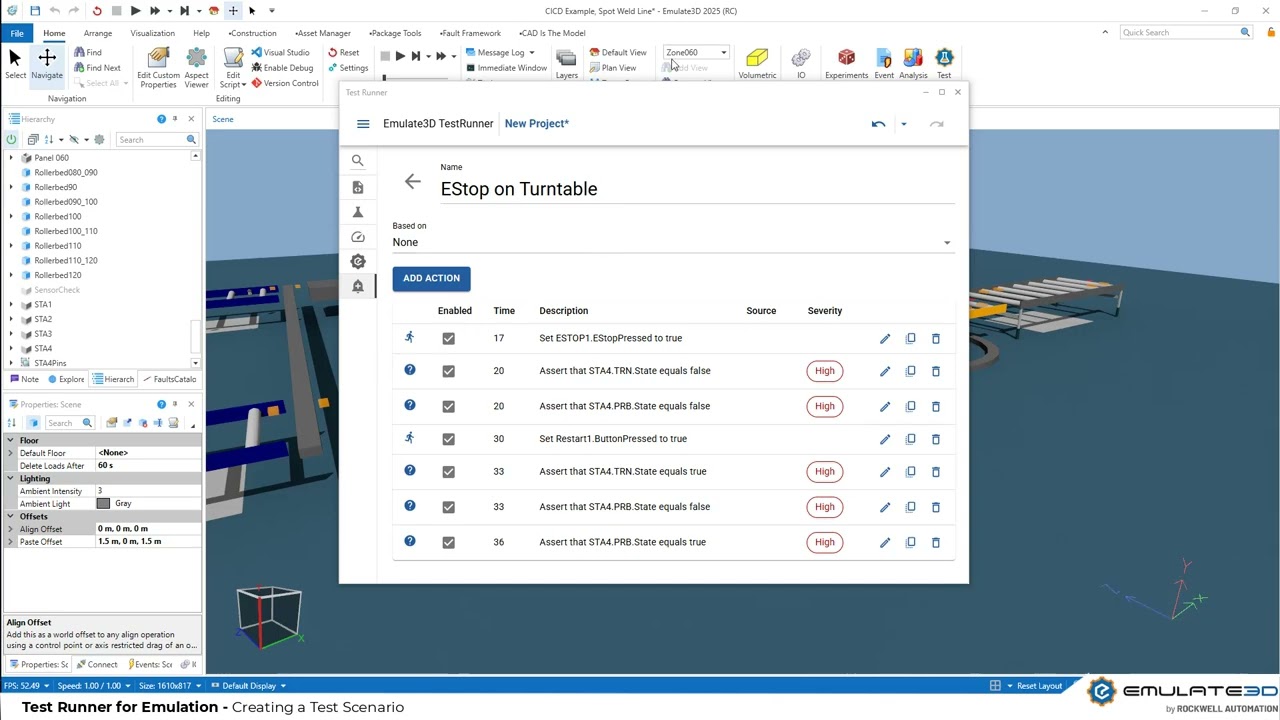Uncheck Enabled for time 20 PRB.State assertion
Image resolution: width=1280 pixels, height=720 pixels.
(x=448, y=407)
